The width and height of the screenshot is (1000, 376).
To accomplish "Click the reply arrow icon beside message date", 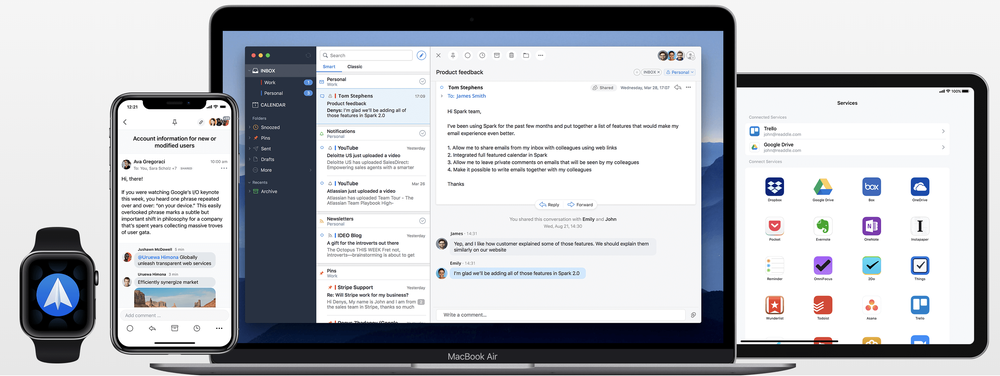I will point(678,87).
